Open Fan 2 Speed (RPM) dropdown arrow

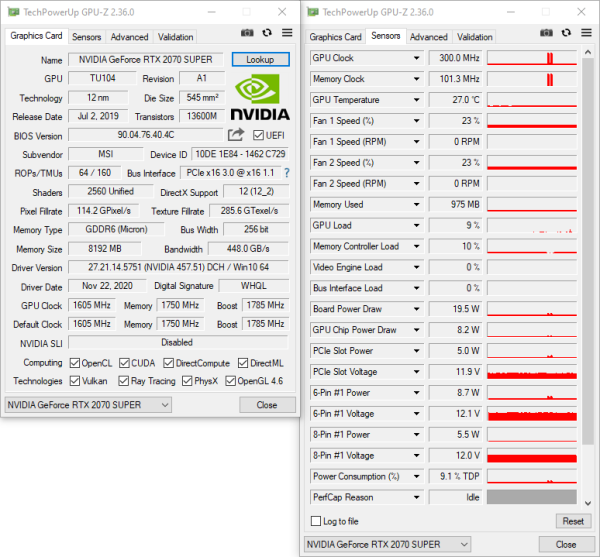click(x=416, y=184)
